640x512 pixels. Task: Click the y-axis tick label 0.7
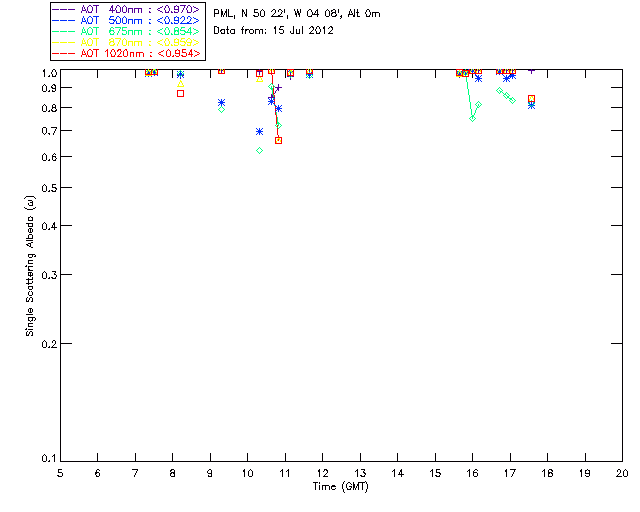49,131
